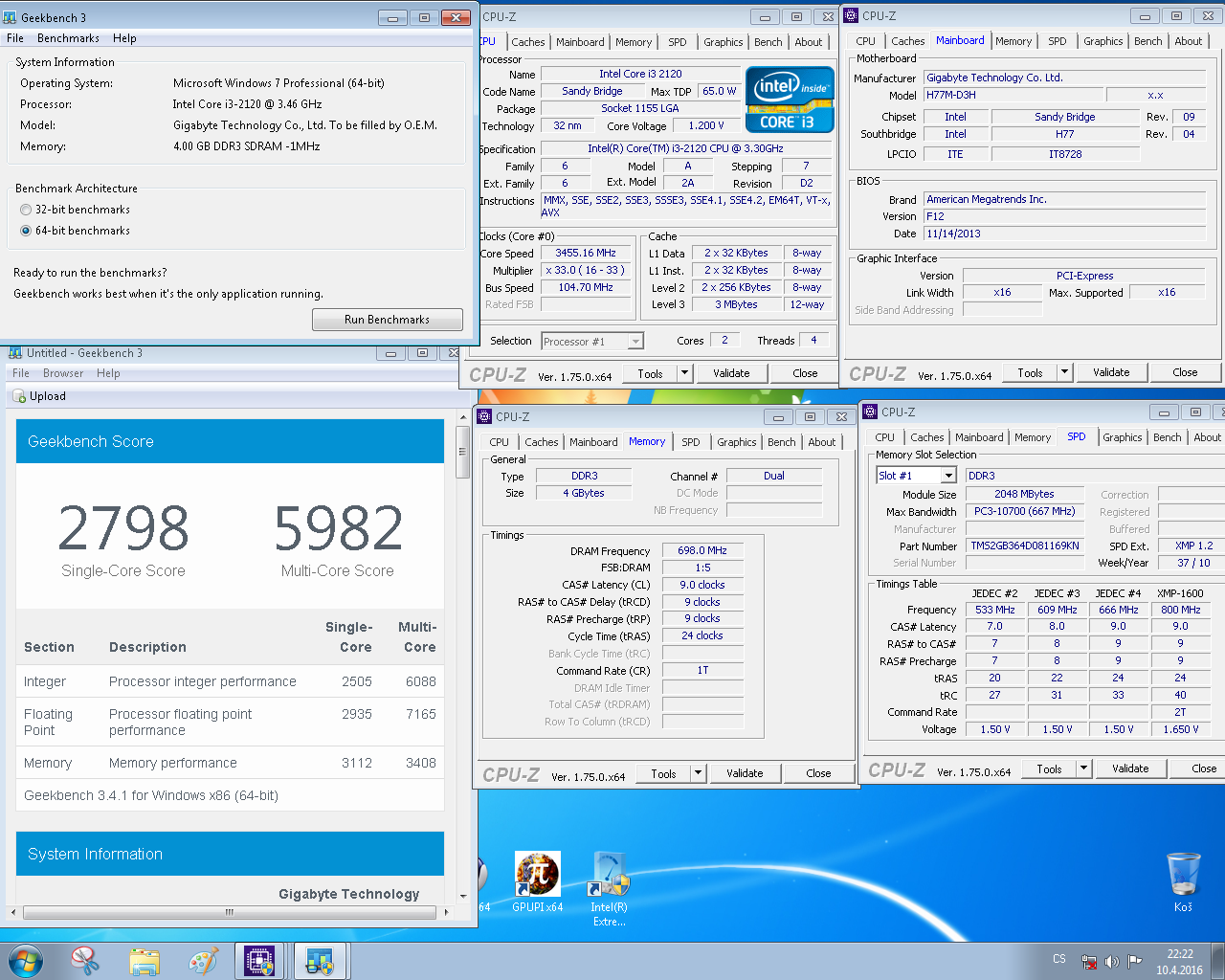The height and width of the screenshot is (980, 1225).
Task: Click Geekbench results vertical scrollbar thumb
Action: [463, 450]
